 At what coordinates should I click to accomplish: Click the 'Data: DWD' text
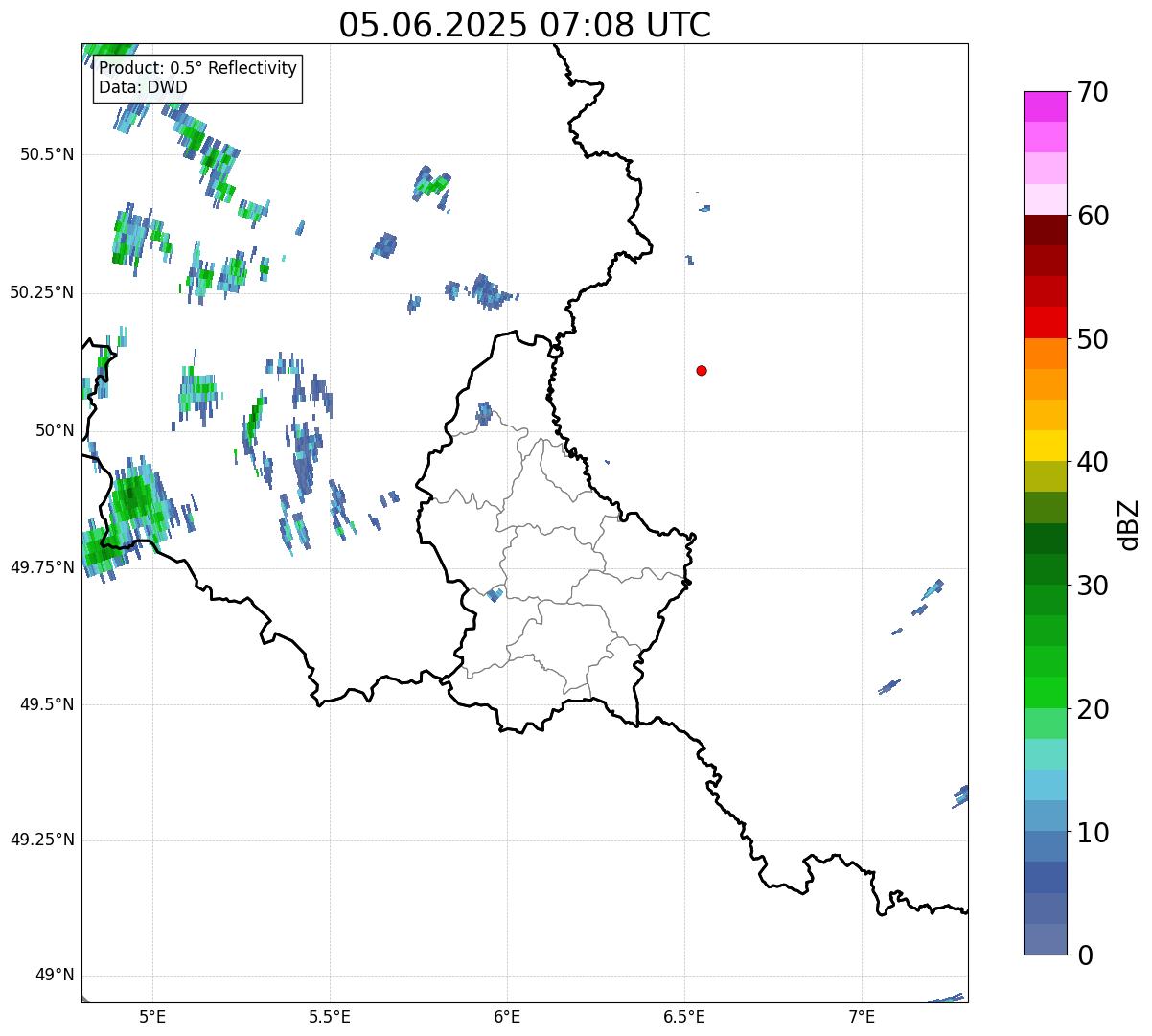[x=143, y=88]
